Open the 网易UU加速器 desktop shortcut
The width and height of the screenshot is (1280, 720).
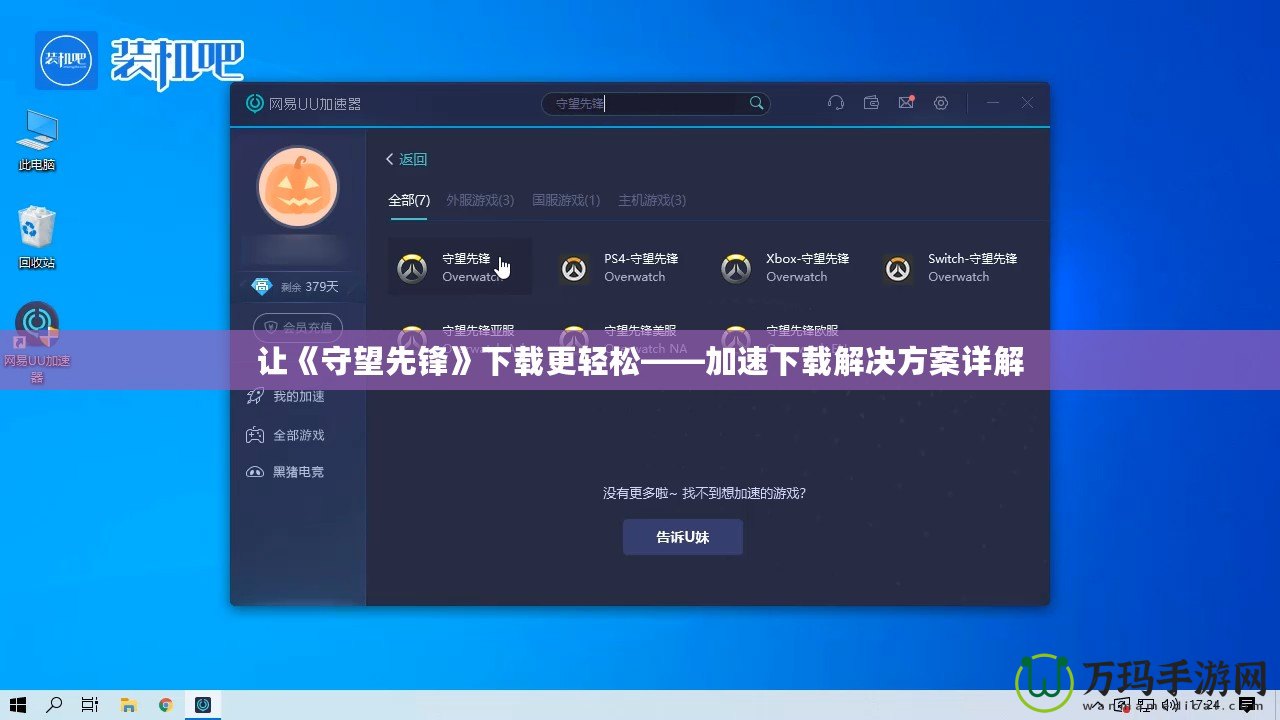(37, 342)
